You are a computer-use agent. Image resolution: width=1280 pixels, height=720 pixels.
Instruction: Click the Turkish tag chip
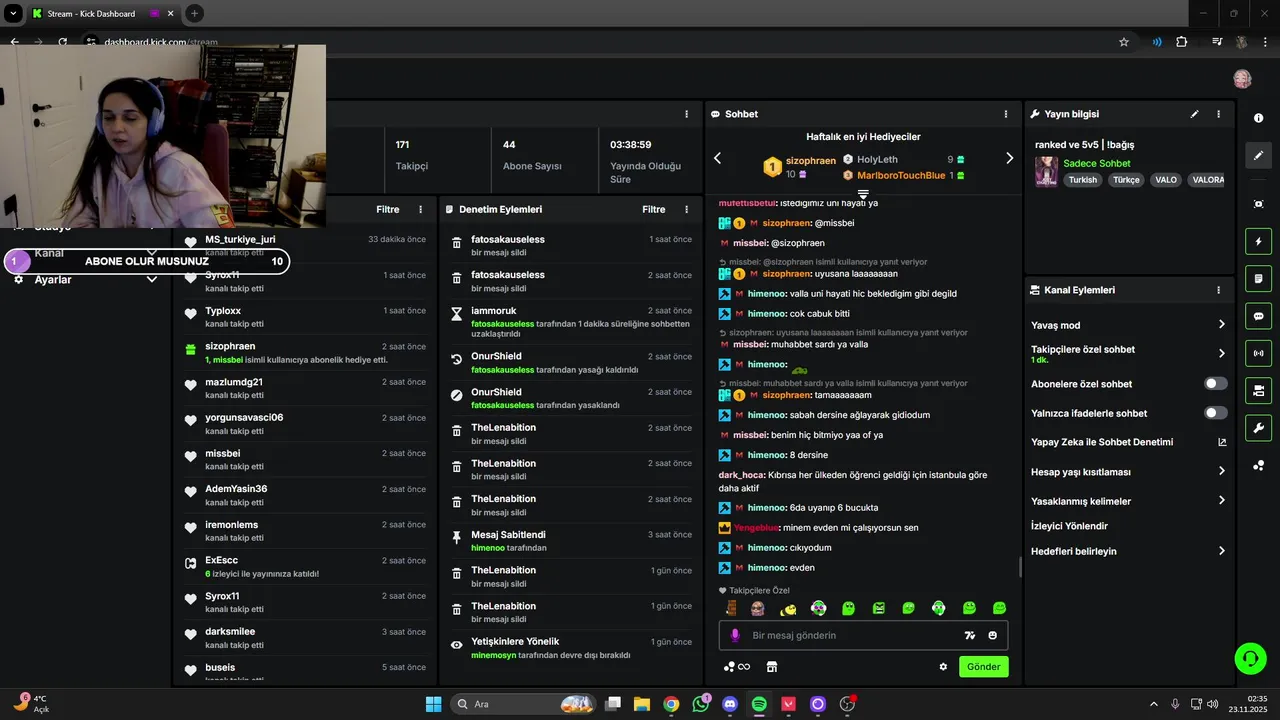click(1082, 180)
